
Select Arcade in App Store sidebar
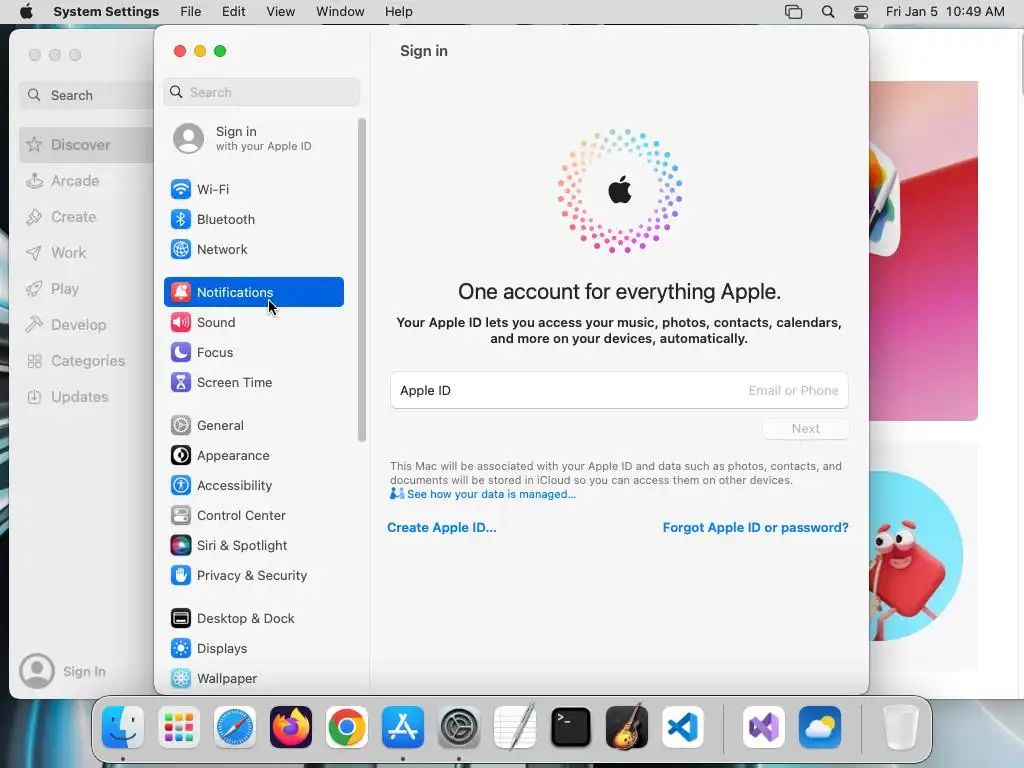(86, 181)
